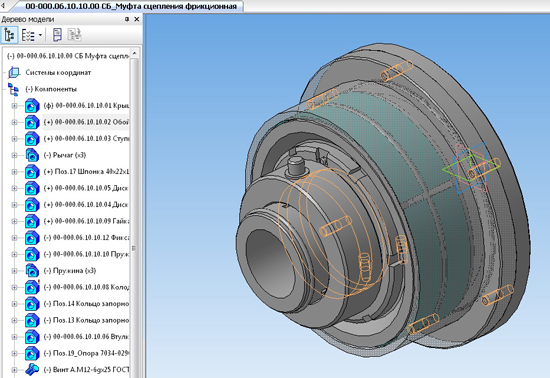Select the Поз.13 Кольцо запорно row

86,320
